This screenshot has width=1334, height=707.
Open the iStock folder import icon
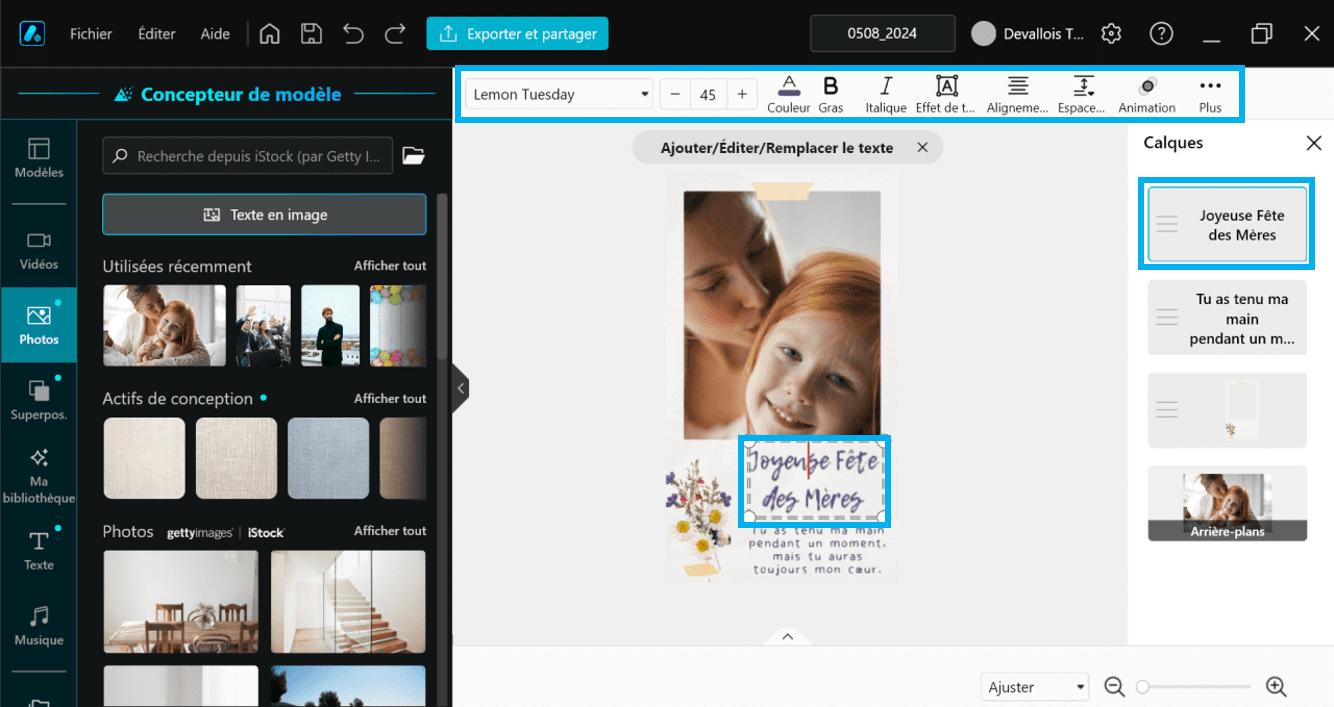coord(413,156)
